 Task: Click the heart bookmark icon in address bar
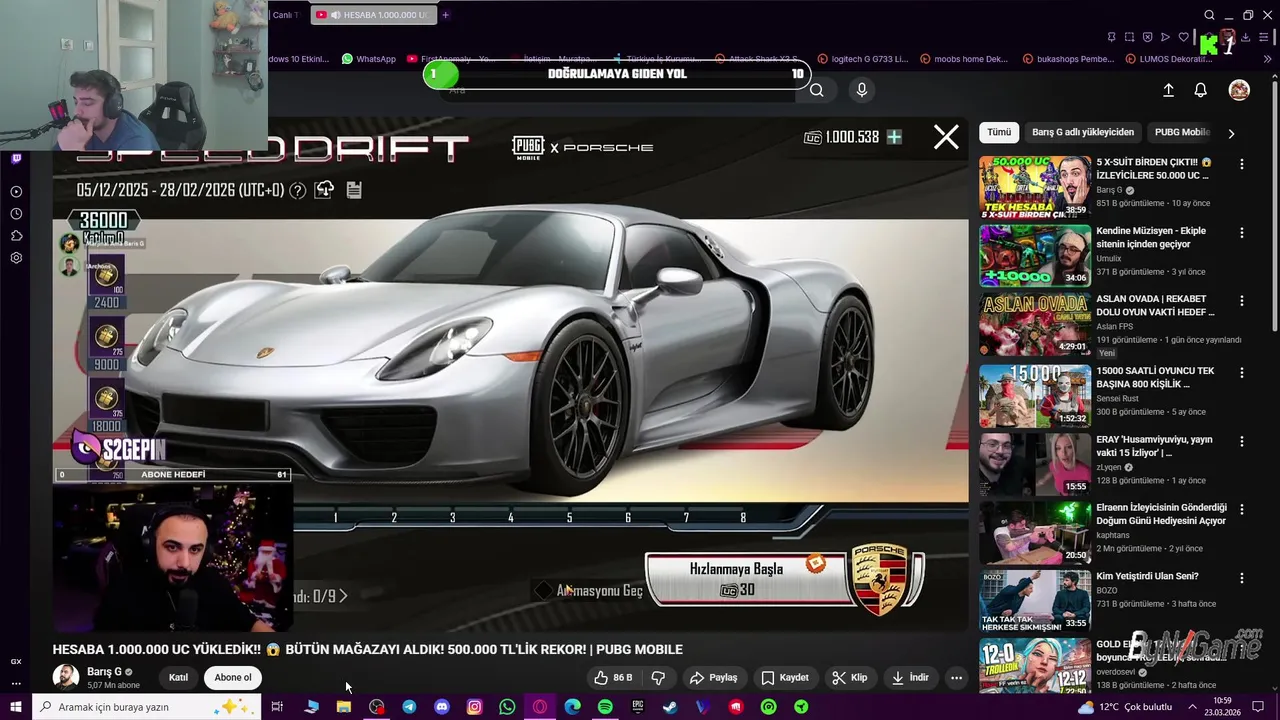coord(1184,37)
